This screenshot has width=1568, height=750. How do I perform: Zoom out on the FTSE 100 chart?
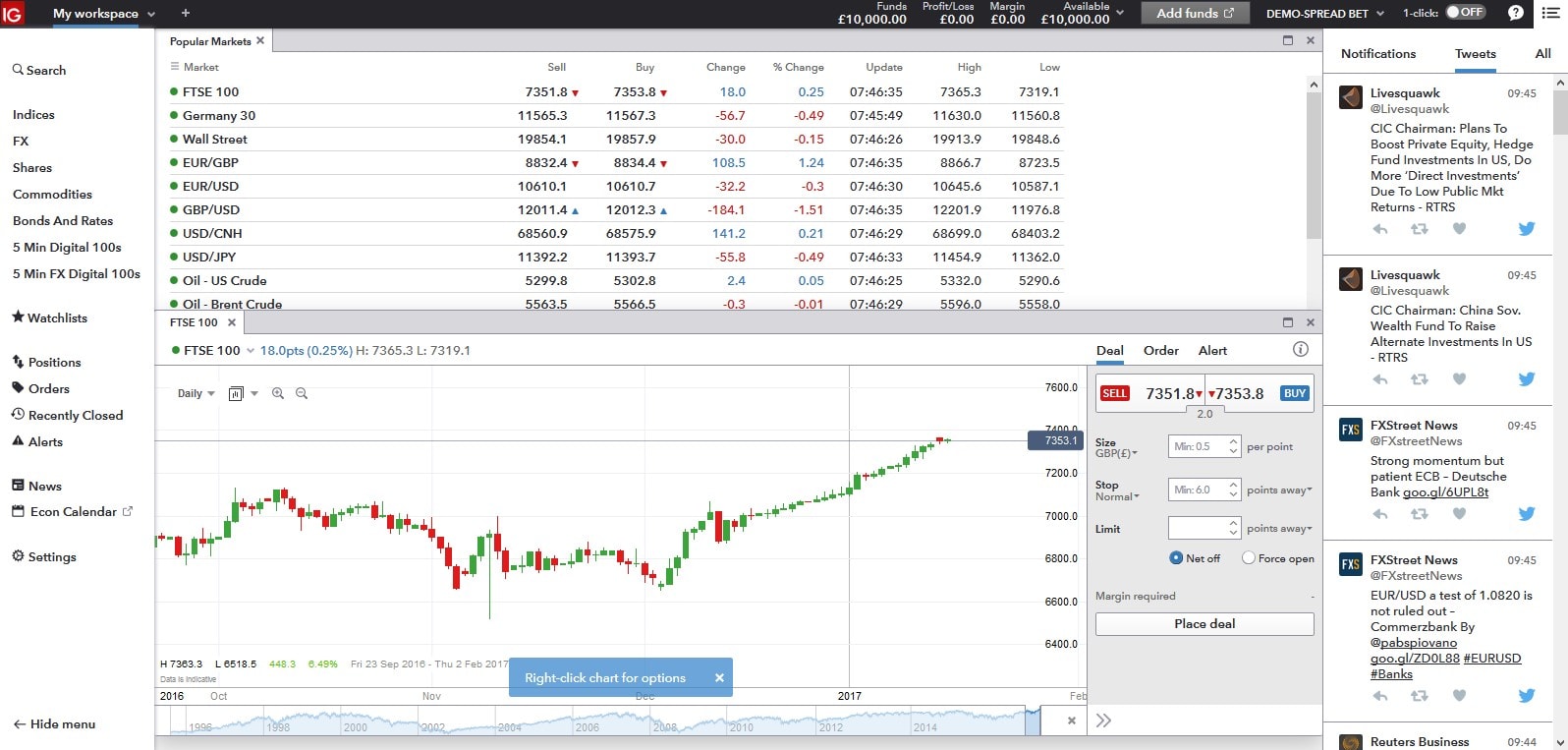pos(302,393)
